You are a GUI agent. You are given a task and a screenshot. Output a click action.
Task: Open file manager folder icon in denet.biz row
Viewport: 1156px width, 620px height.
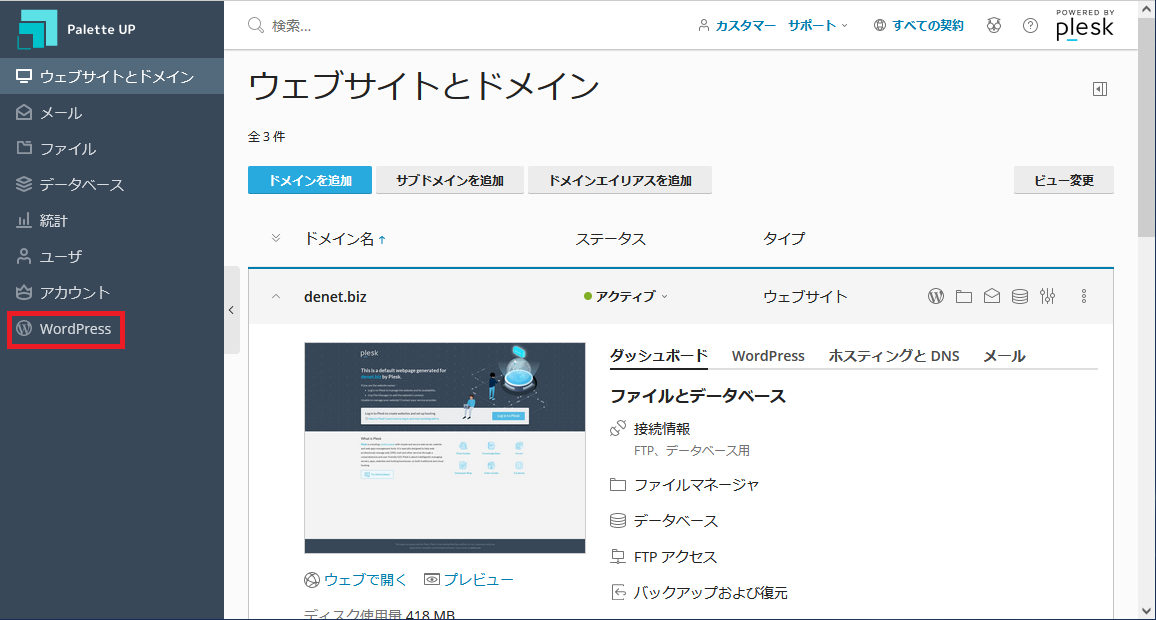point(964,296)
